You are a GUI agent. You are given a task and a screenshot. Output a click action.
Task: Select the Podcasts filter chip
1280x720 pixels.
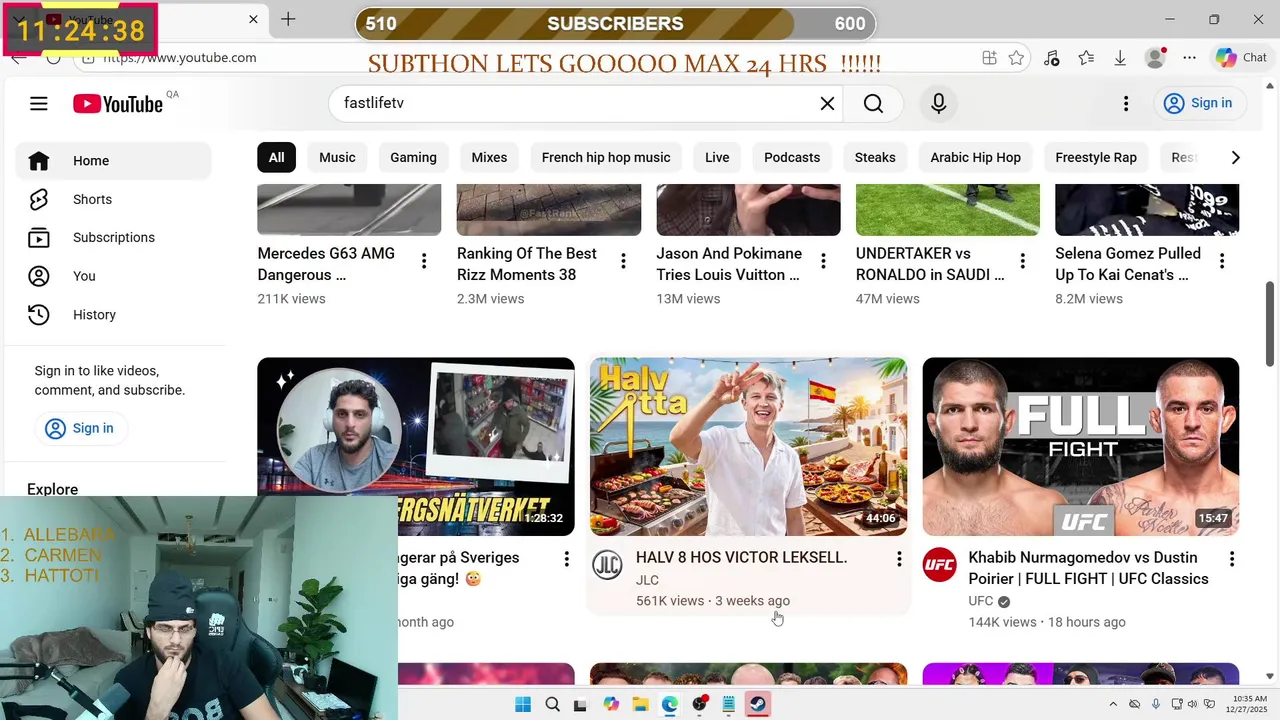792,157
